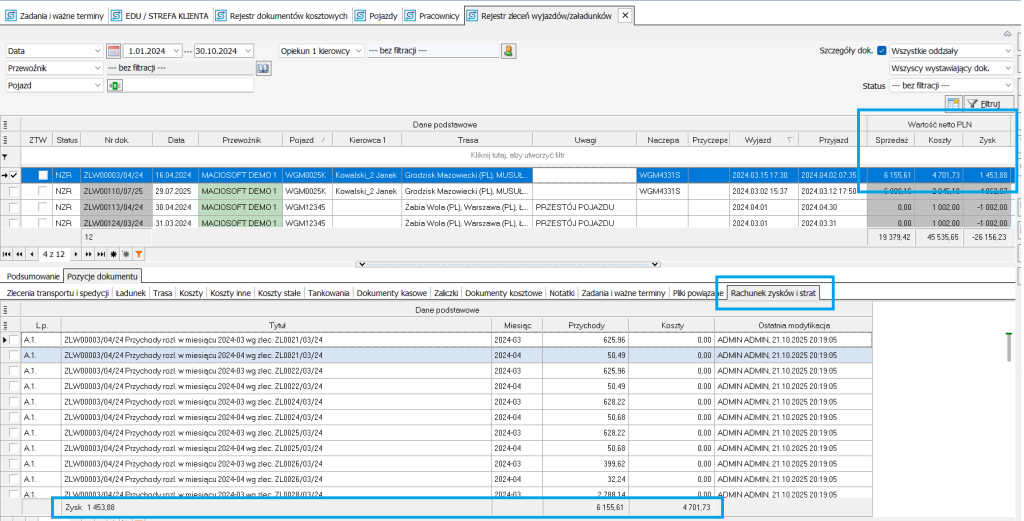Viewport: 1024px width, 521px height.
Task: Expand the Wszystkie oddziały dropdown
Action: 1006,51
